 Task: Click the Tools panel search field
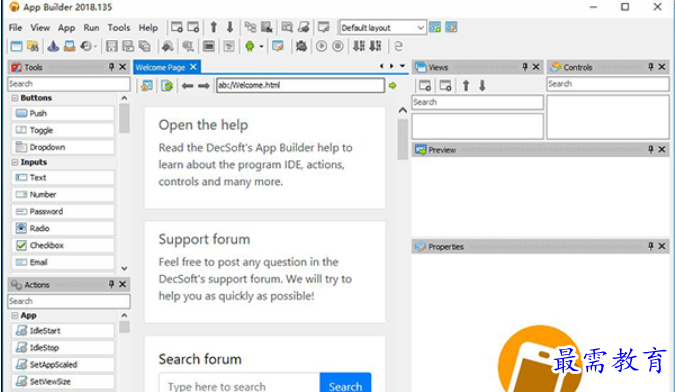pyautogui.click(x=69, y=83)
